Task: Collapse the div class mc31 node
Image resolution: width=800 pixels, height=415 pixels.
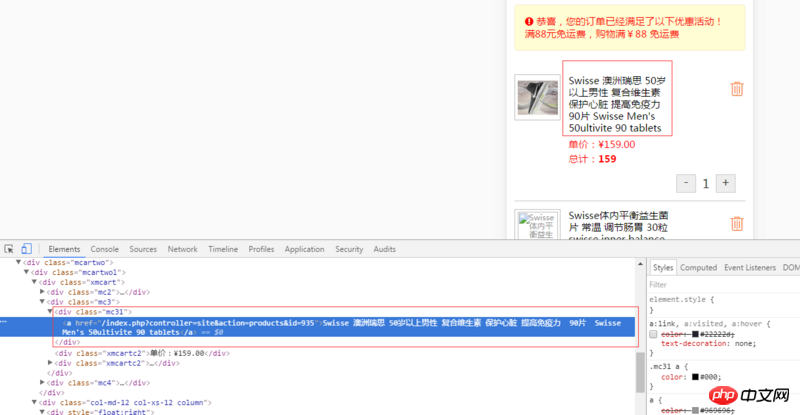Action: [50, 311]
